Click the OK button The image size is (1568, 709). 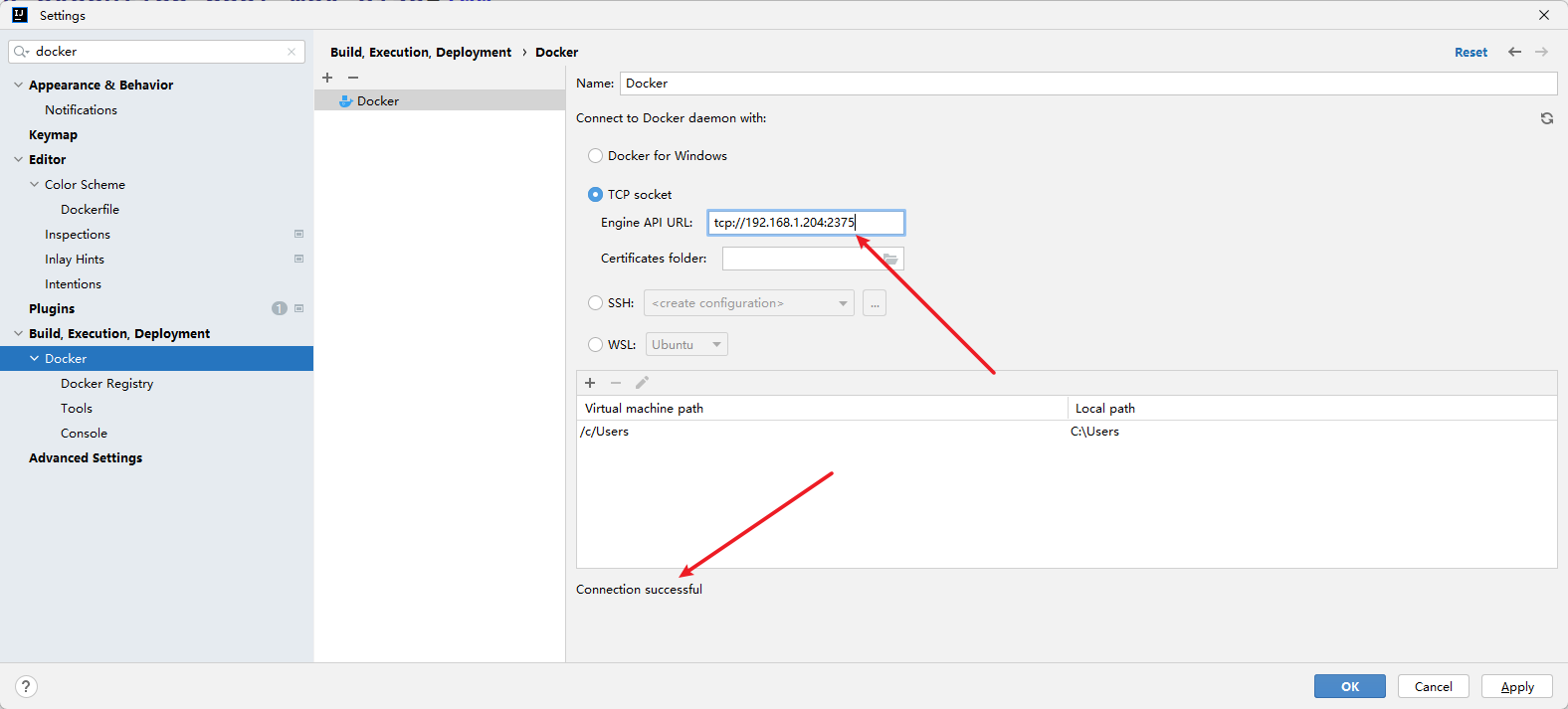click(x=1349, y=686)
